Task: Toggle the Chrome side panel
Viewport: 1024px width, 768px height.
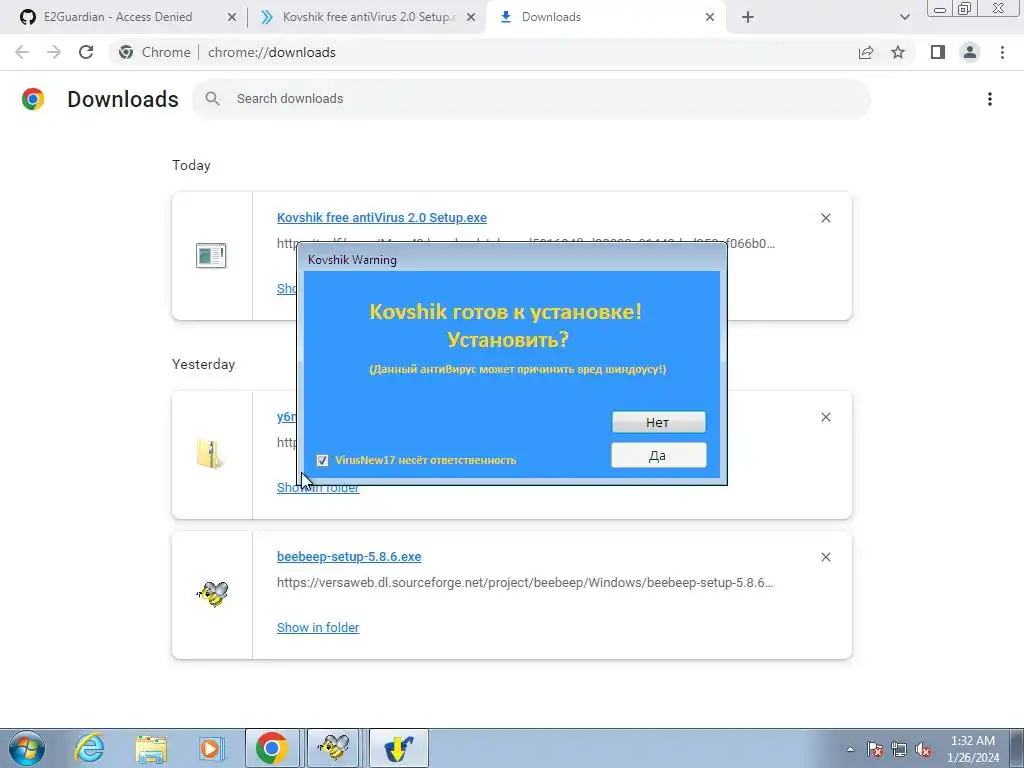Action: pos(937,52)
